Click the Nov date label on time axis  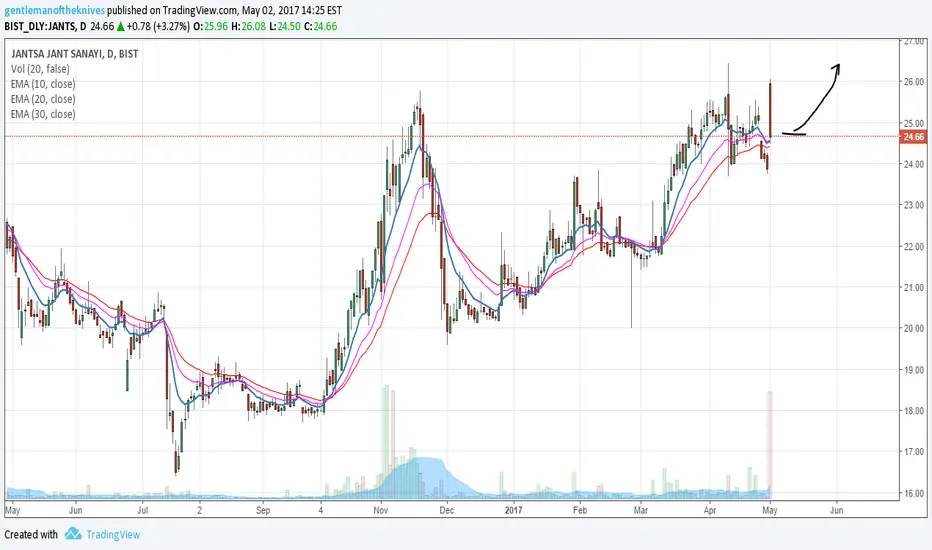(381, 510)
